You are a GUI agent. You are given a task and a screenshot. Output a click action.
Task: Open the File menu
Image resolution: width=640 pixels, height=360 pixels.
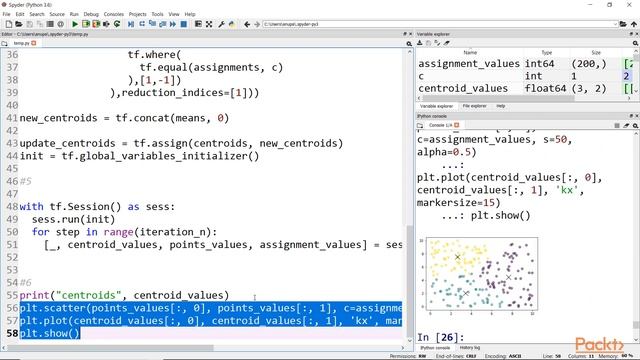pyautogui.click(x=7, y=14)
